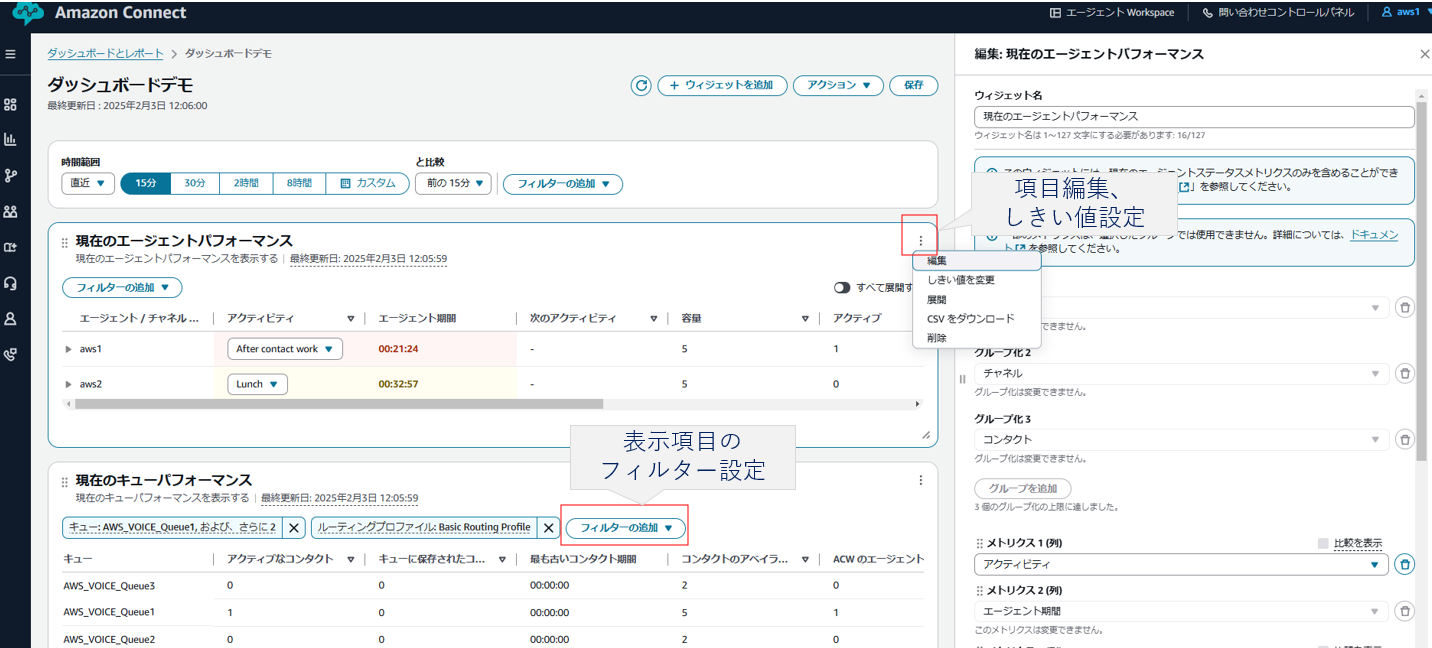Image resolution: width=1432 pixels, height=648 pixels.
Task: Delete Metric 1 Activity with trash icon
Action: (1405, 565)
